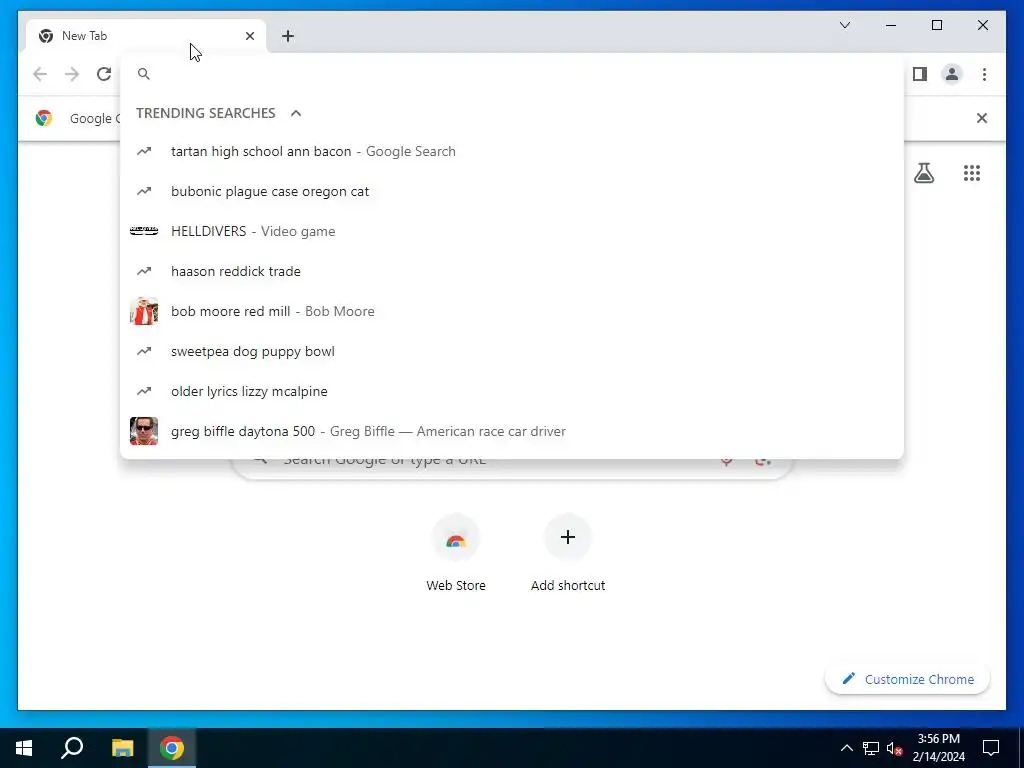Reload the page with the refresh icon
This screenshot has width=1024, height=768.
pyautogui.click(x=104, y=74)
